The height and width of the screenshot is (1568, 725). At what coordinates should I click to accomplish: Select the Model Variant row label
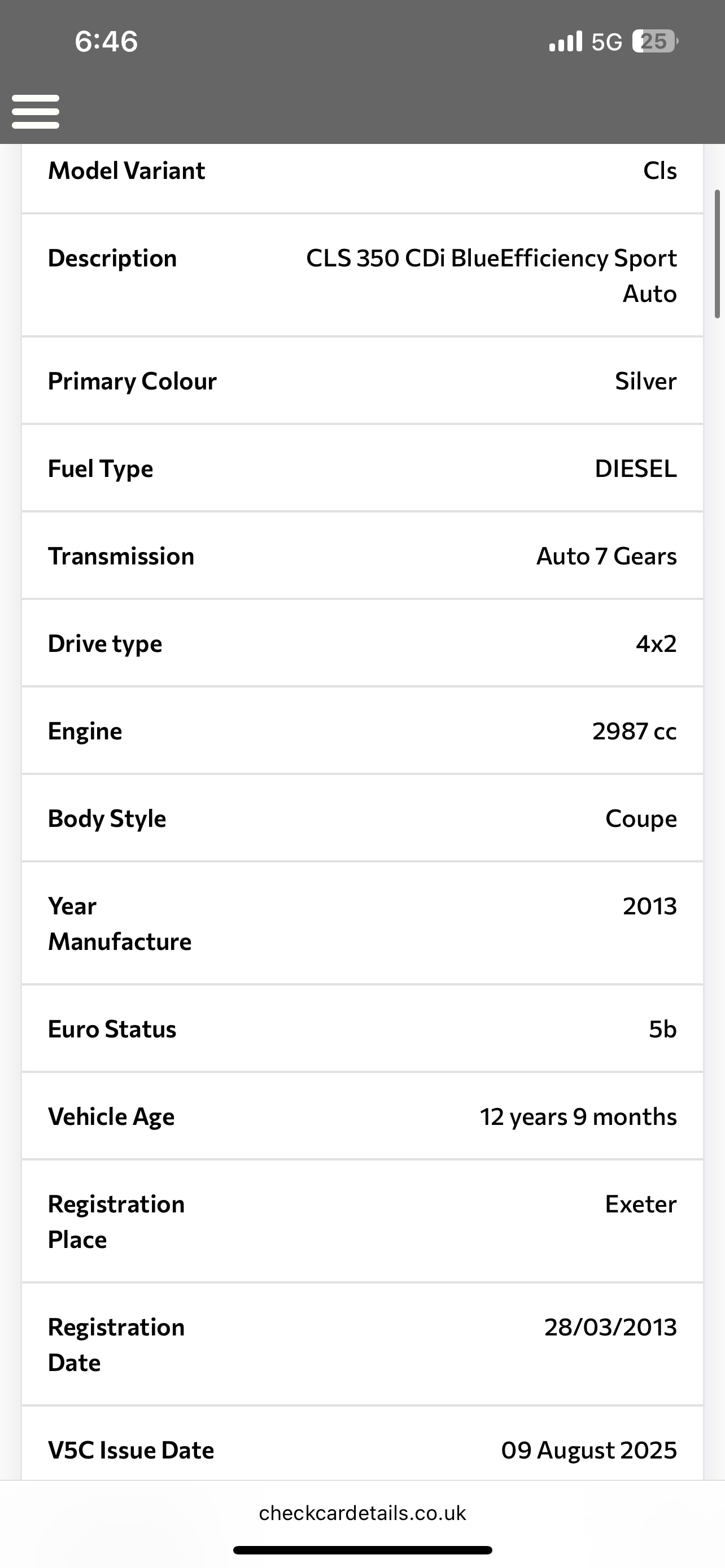coord(126,171)
